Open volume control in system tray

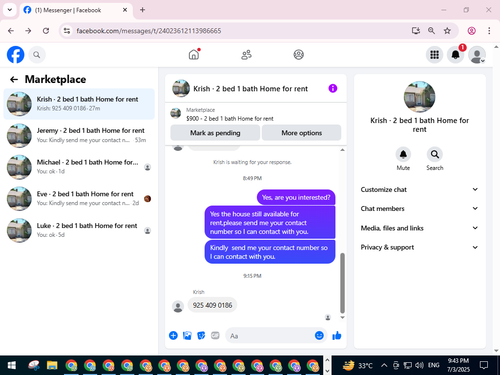tap(419, 366)
